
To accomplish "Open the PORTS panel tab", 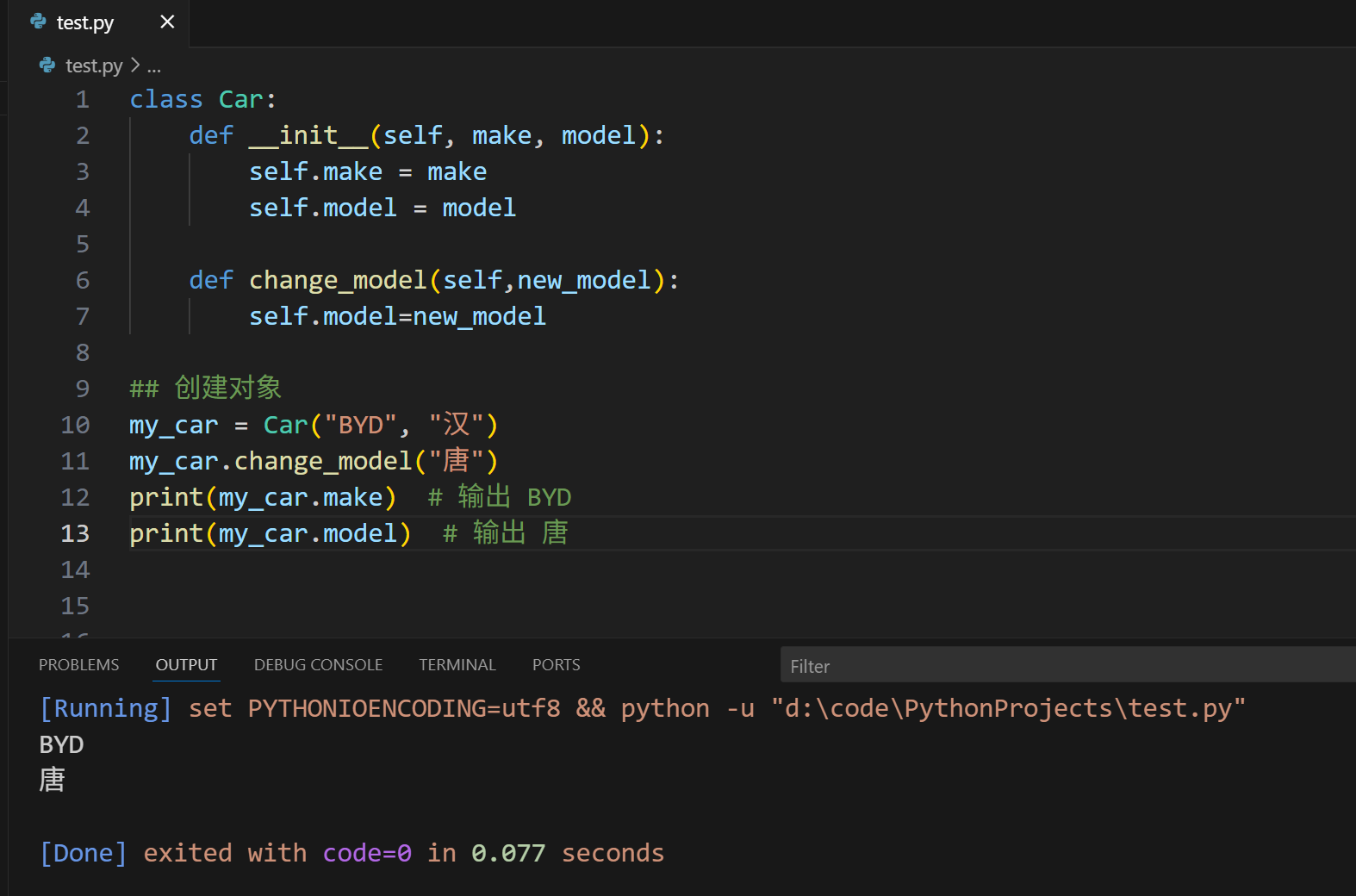I will click(556, 665).
